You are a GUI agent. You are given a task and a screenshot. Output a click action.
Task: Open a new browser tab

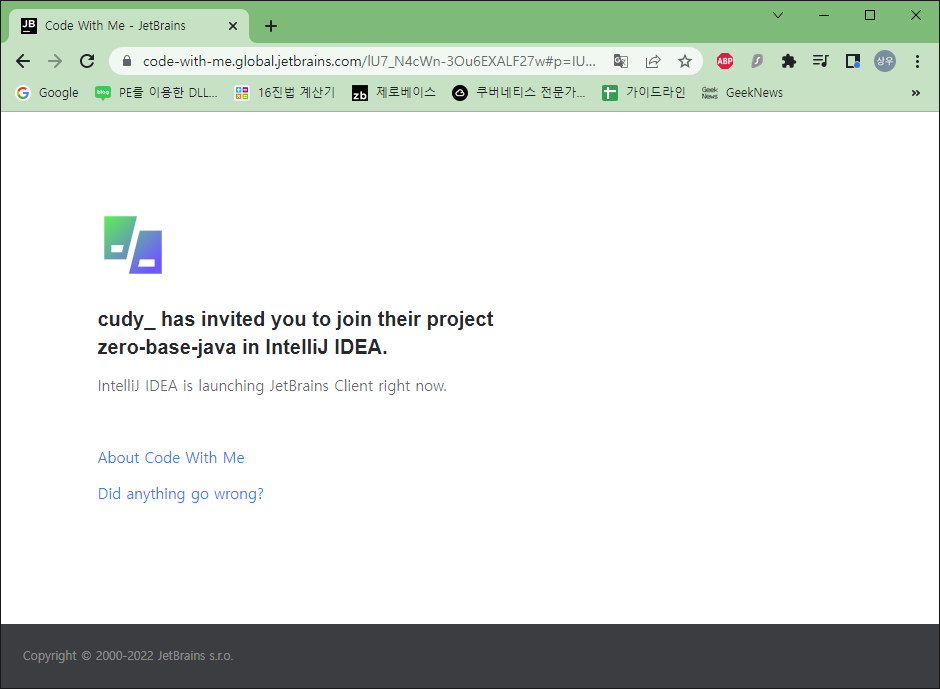tap(271, 26)
